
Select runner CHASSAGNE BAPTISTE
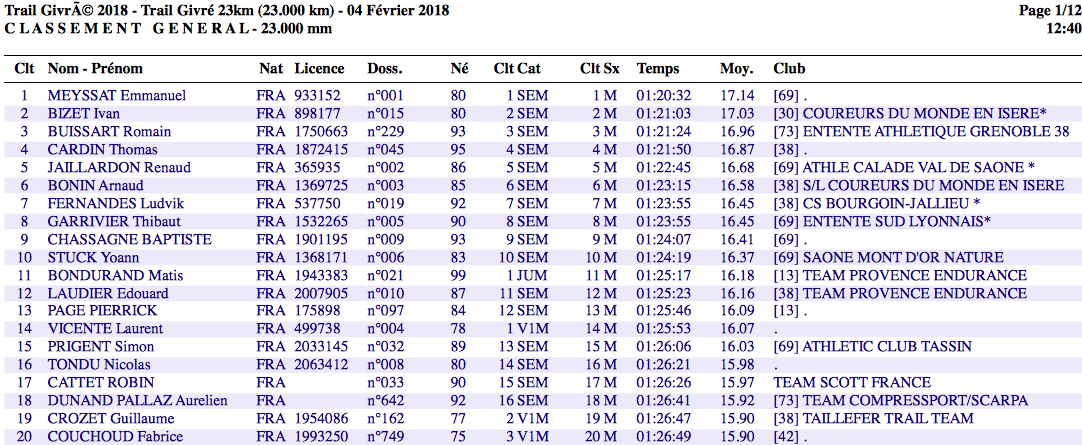(x=129, y=240)
